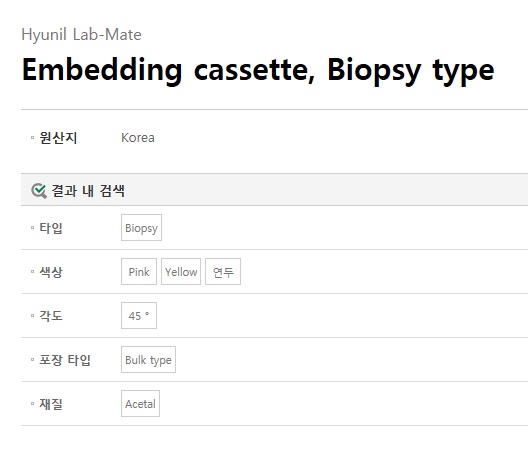Click the bullet marker beside 원산지

[32, 137]
